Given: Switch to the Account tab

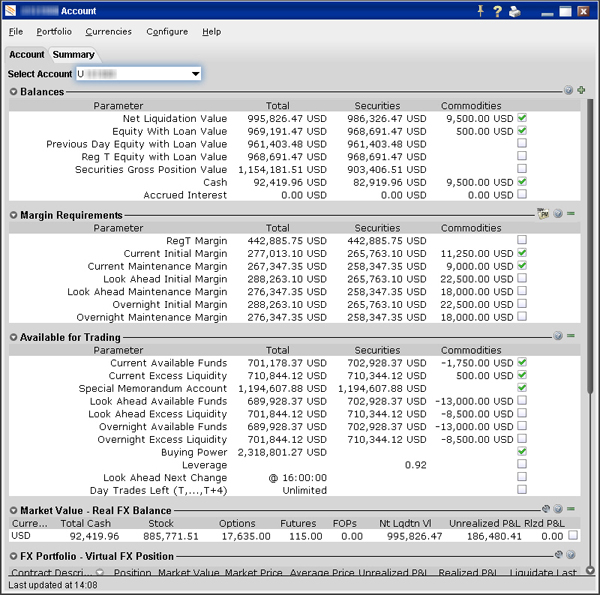Looking at the screenshot, I should (x=27, y=55).
